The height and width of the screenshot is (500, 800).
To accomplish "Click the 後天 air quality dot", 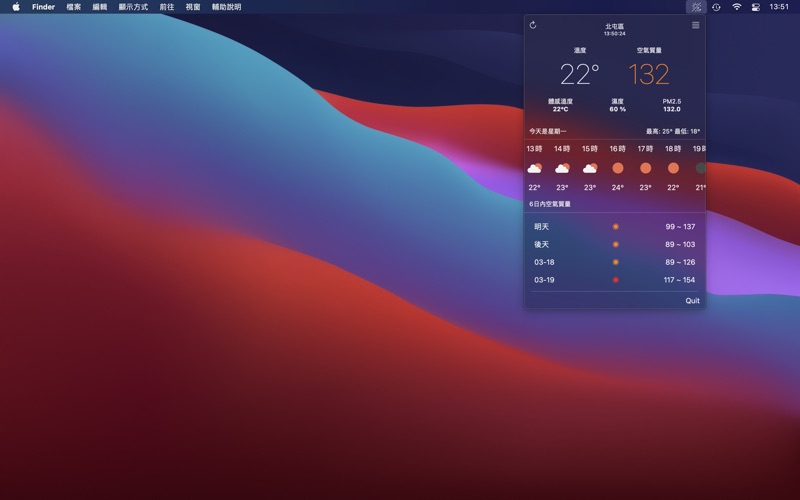I will coord(616,244).
